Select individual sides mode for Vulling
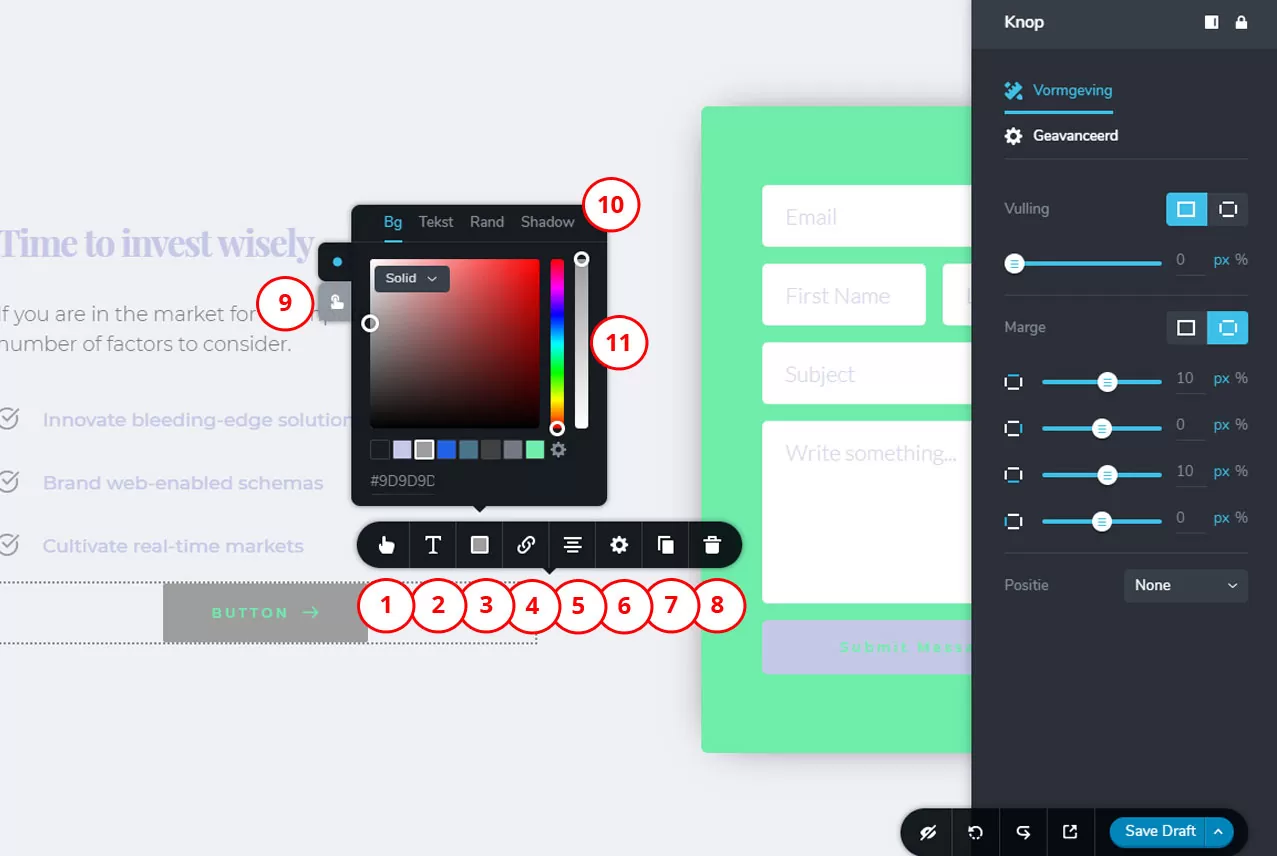The height and width of the screenshot is (856, 1277). pos(1228,209)
